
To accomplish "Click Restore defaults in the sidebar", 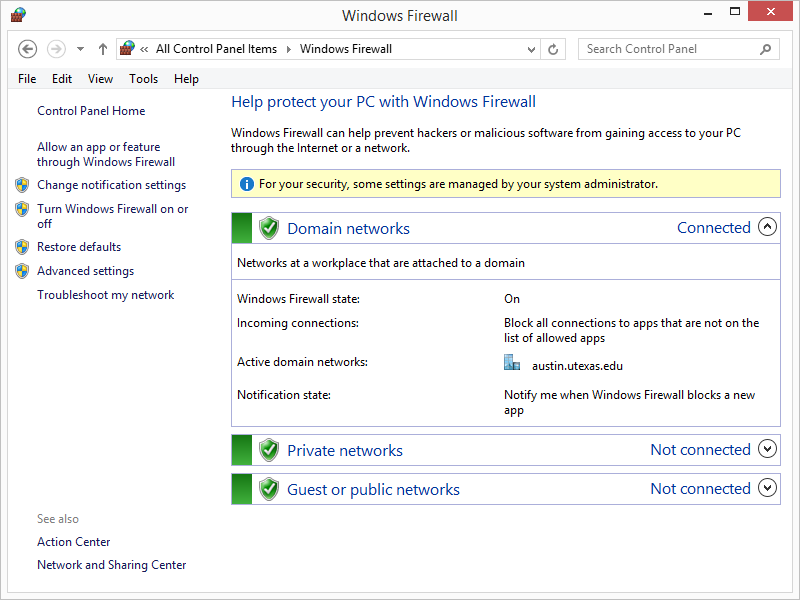I will click(79, 247).
